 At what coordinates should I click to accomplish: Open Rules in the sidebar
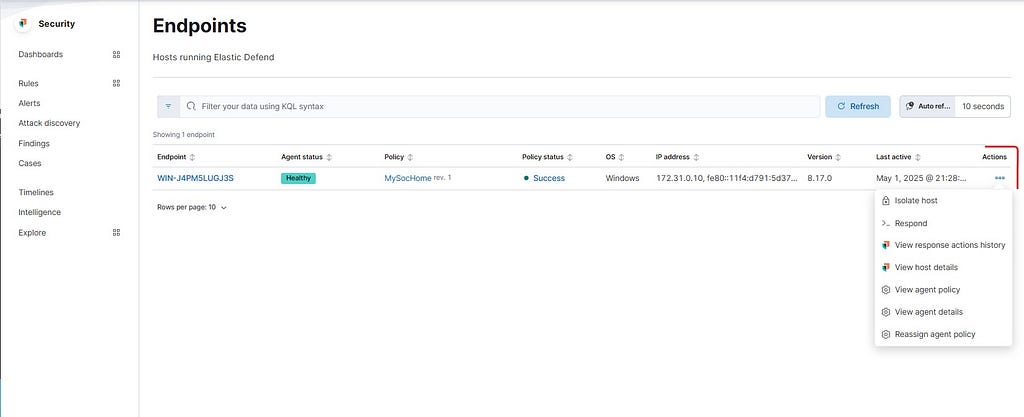(x=28, y=84)
